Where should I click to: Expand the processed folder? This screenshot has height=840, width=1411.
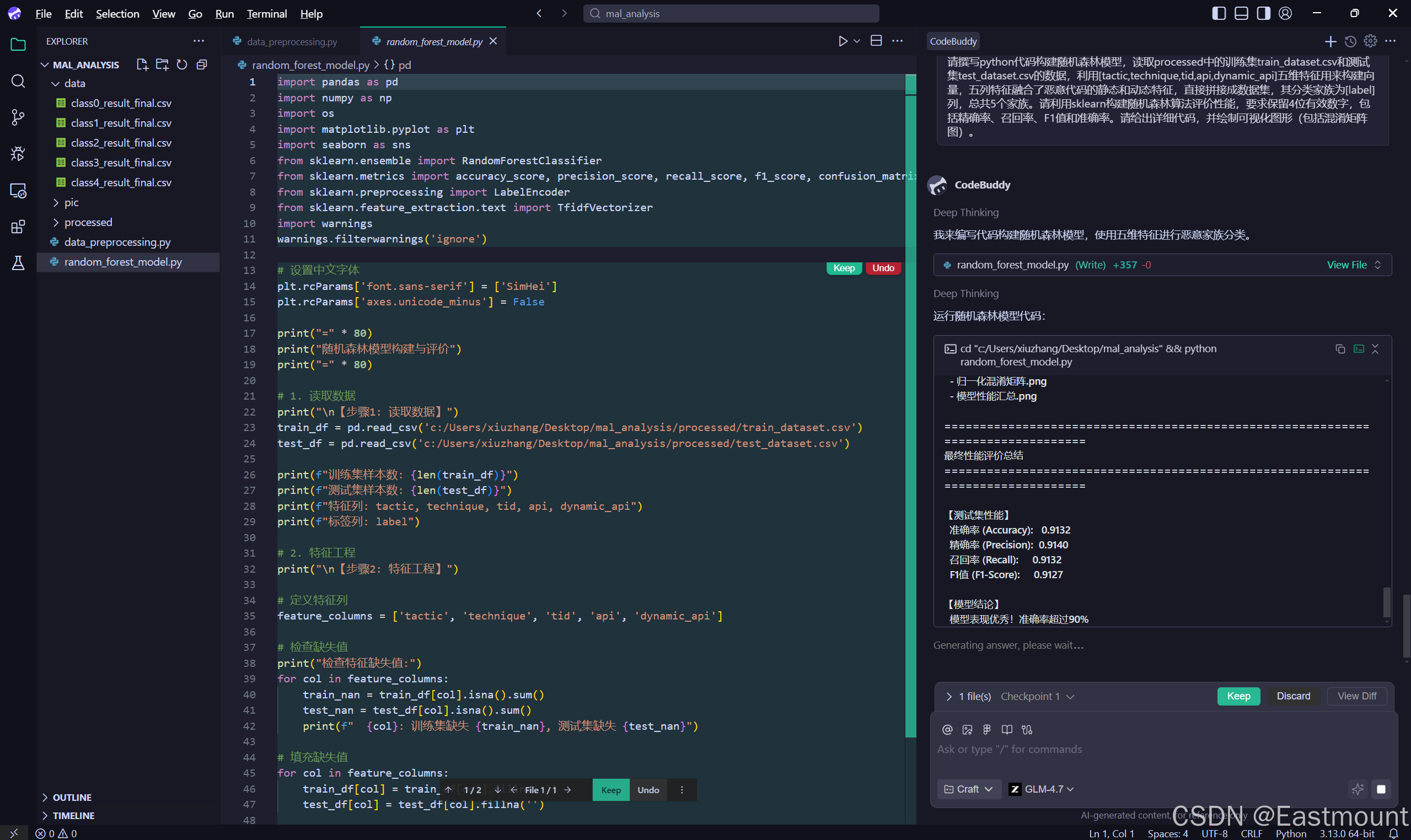88,222
